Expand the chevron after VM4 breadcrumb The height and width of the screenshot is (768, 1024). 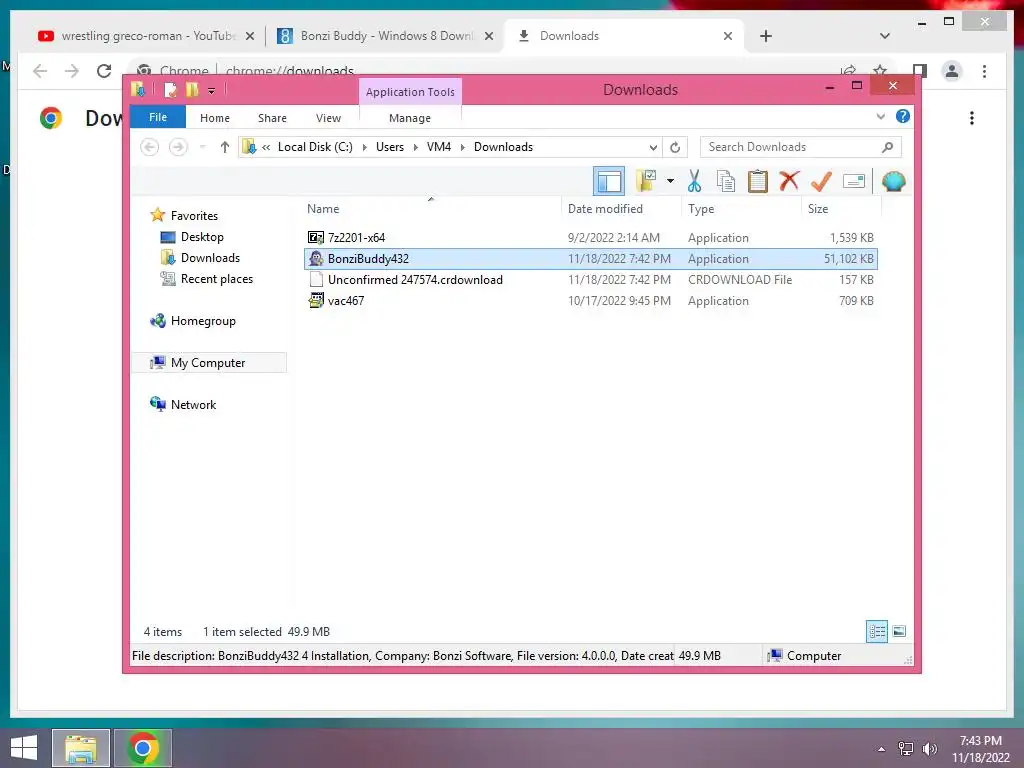[462, 147]
